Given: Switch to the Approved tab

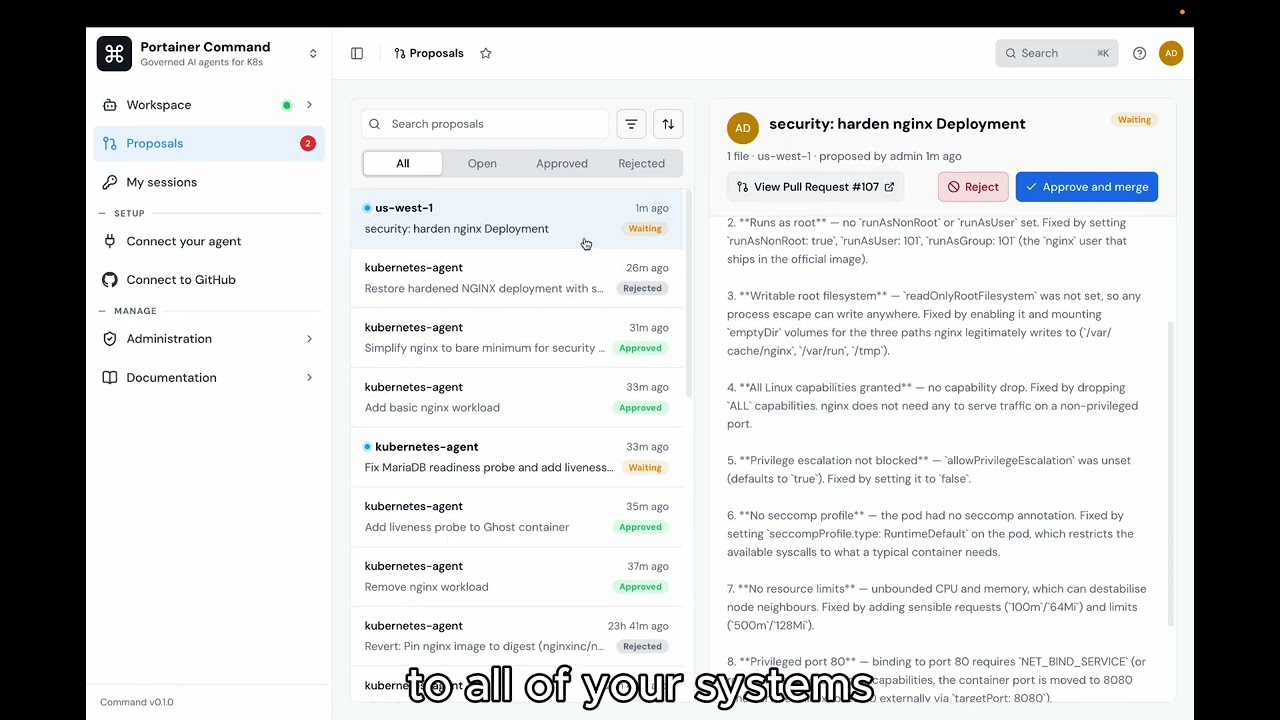Looking at the screenshot, I should 562,164.
